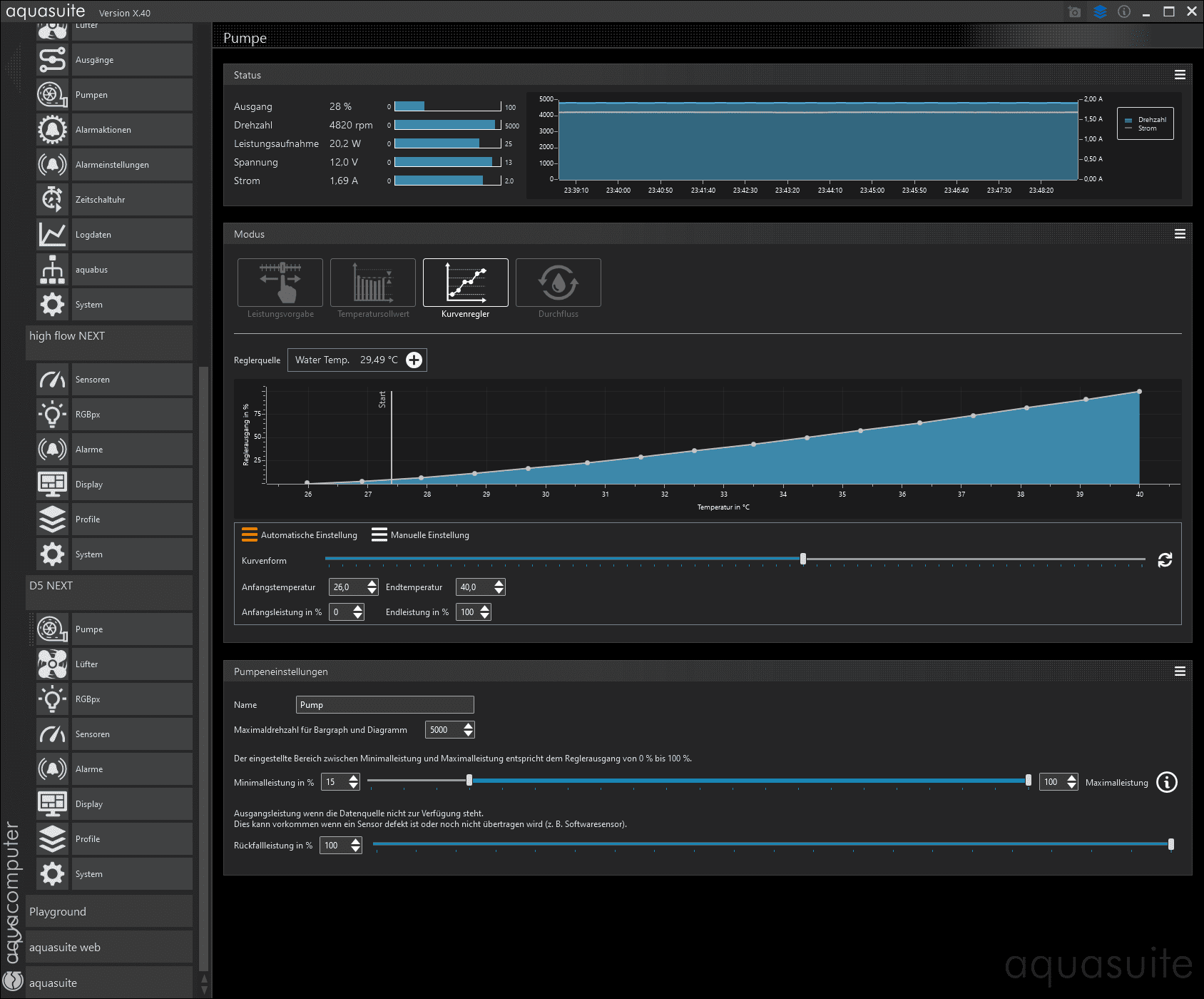Screen dimensions: 1204x999
Task: Expand the aquasuite section
Action: pyautogui.click(x=109, y=983)
